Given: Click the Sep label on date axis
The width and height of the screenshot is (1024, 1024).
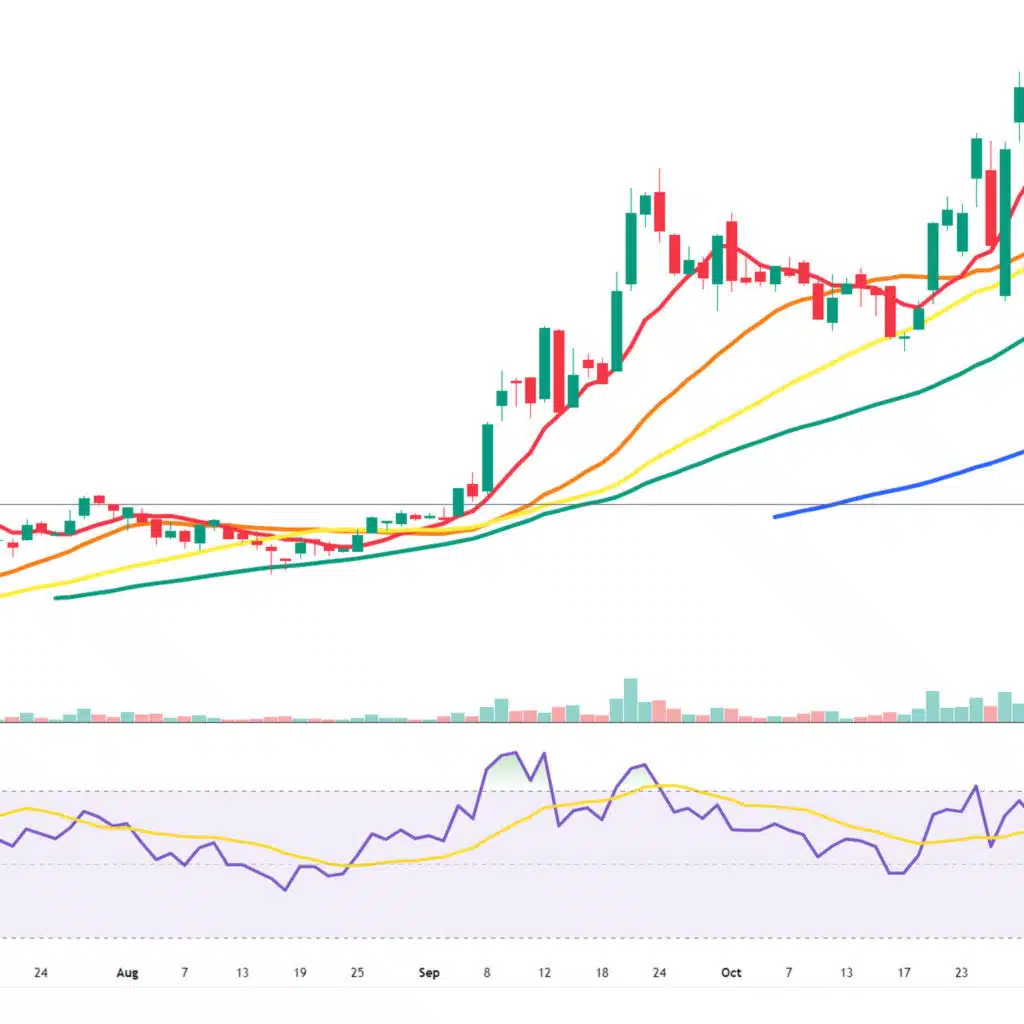Looking at the screenshot, I should pyautogui.click(x=429, y=972).
